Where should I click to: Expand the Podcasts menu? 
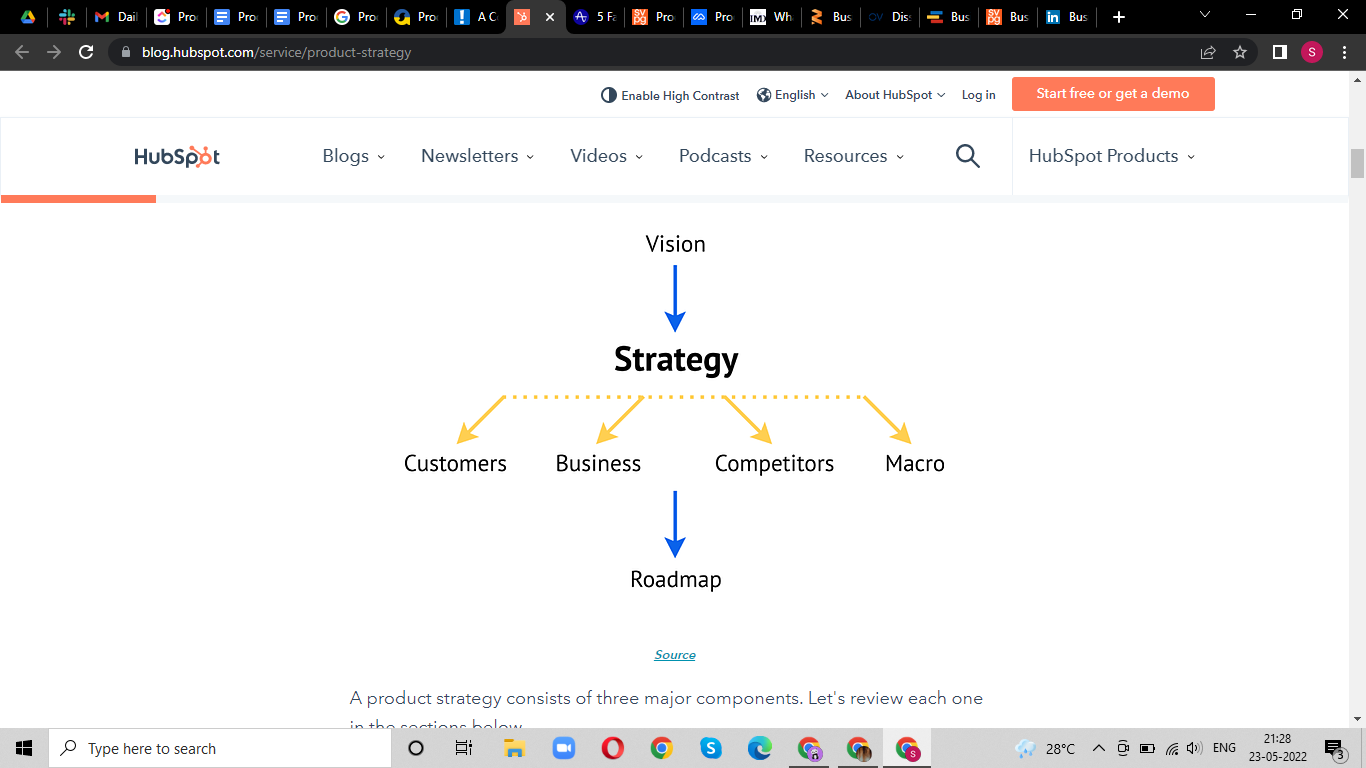[724, 156]
